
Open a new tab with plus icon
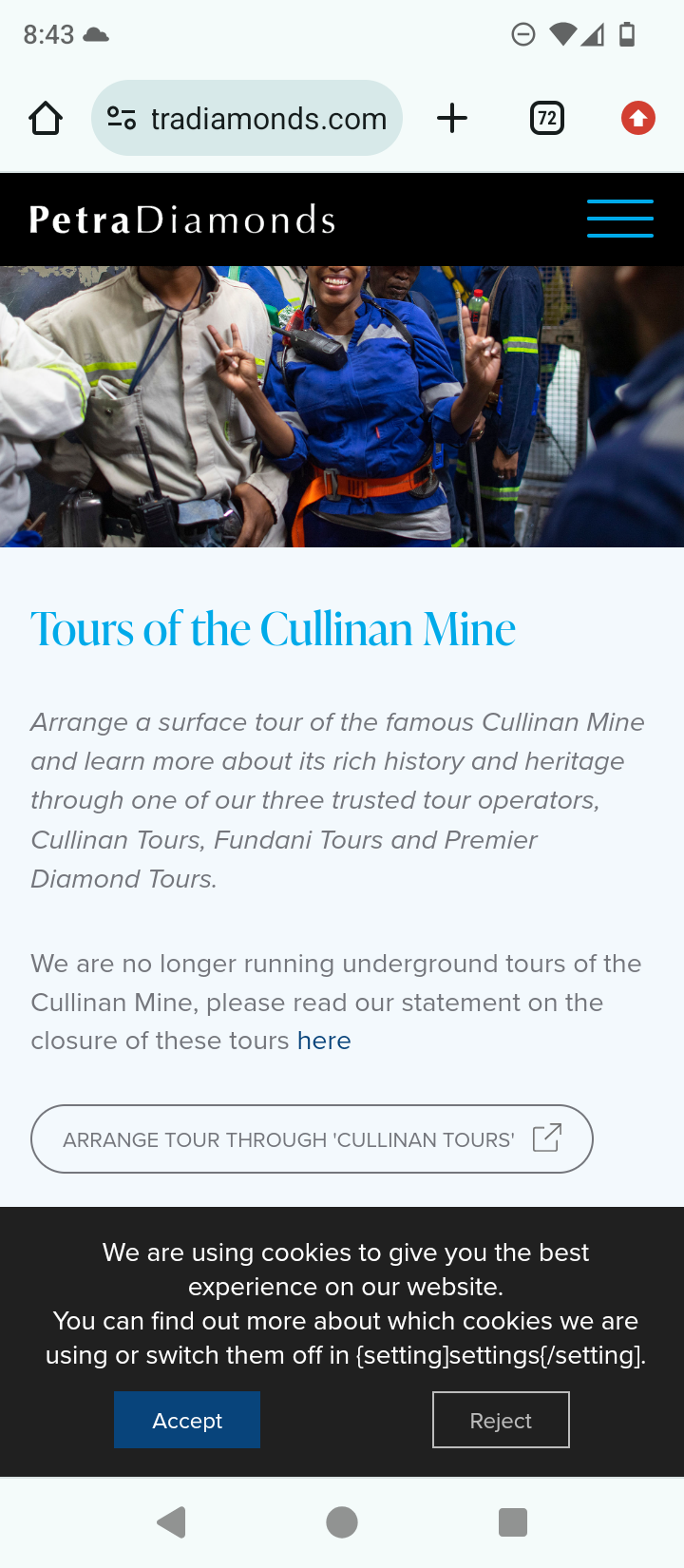452,119
